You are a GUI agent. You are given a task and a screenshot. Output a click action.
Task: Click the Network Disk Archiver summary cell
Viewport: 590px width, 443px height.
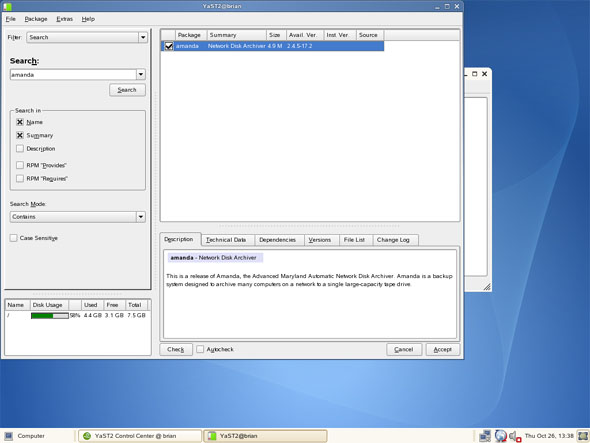point(237,46)
